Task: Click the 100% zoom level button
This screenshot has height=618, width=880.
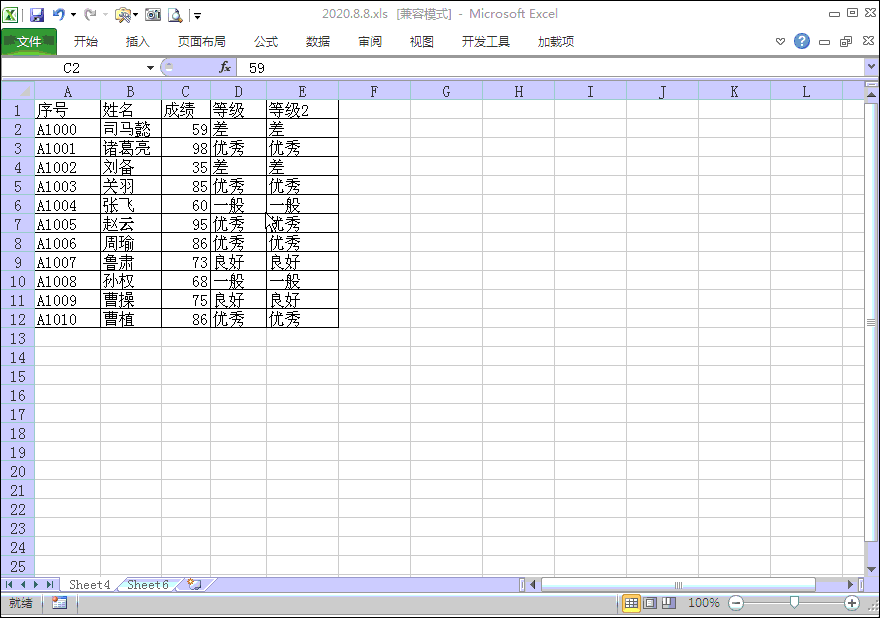Action: [x=704, y=603]
